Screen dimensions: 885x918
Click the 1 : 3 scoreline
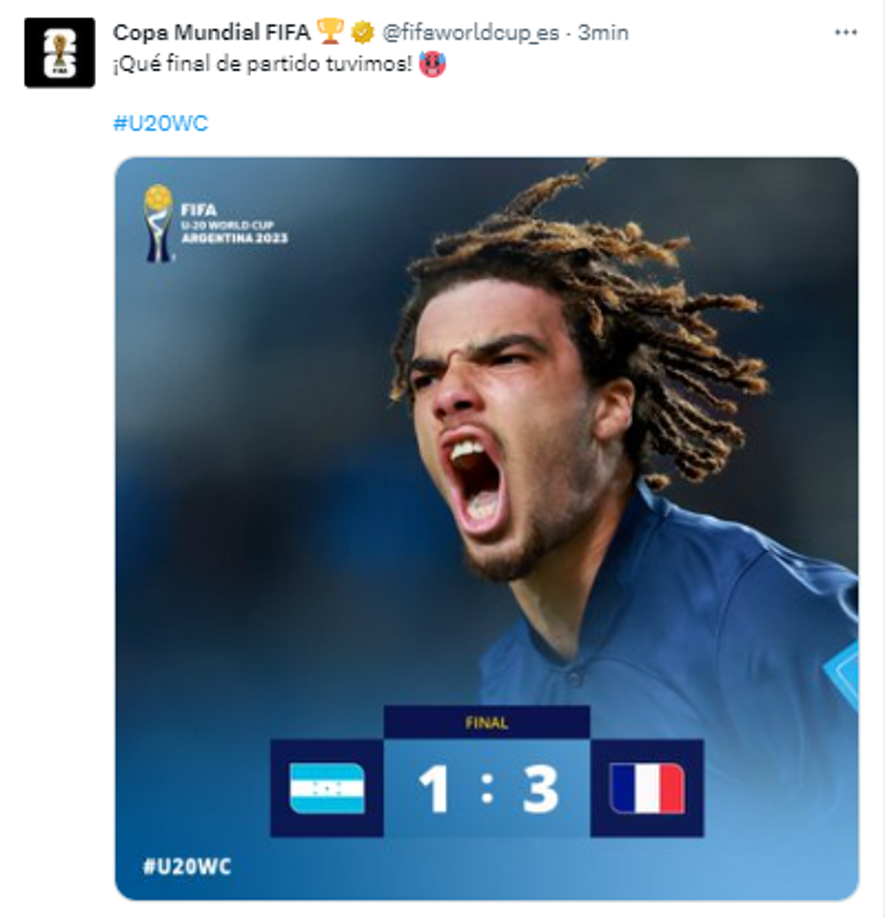tap(486, 789)
